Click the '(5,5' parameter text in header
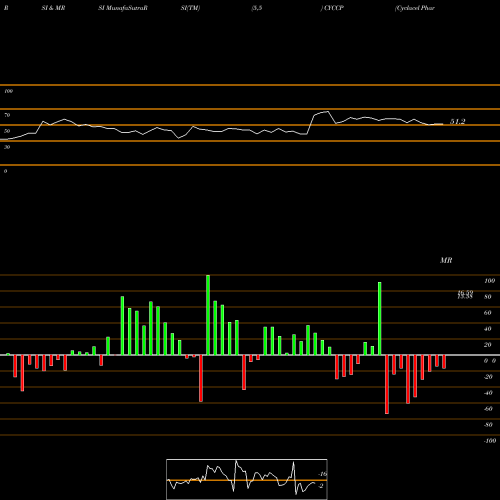Screen dimensions: 500x500 click(257, 8)
